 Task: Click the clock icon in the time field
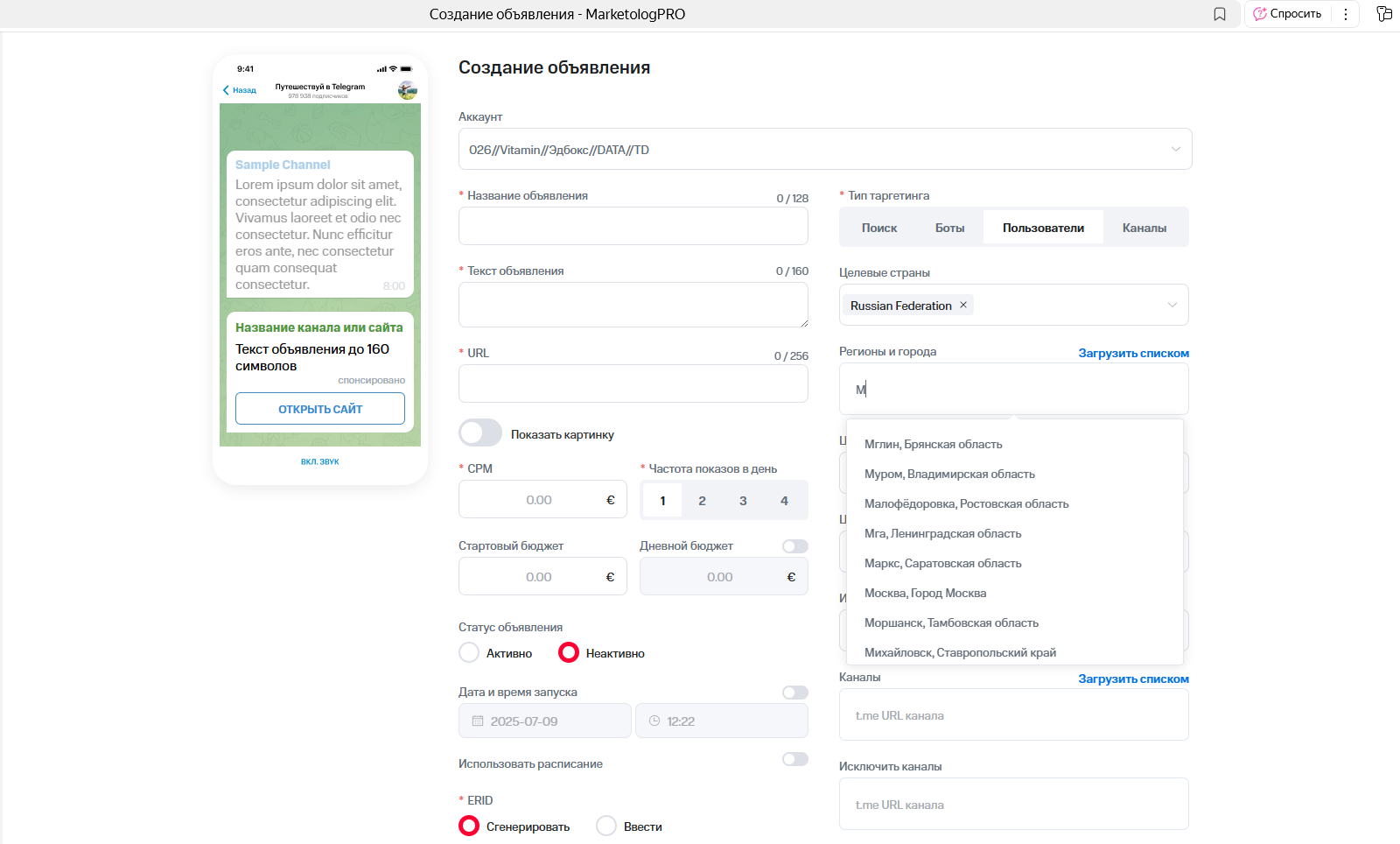[x=654, y=721]
